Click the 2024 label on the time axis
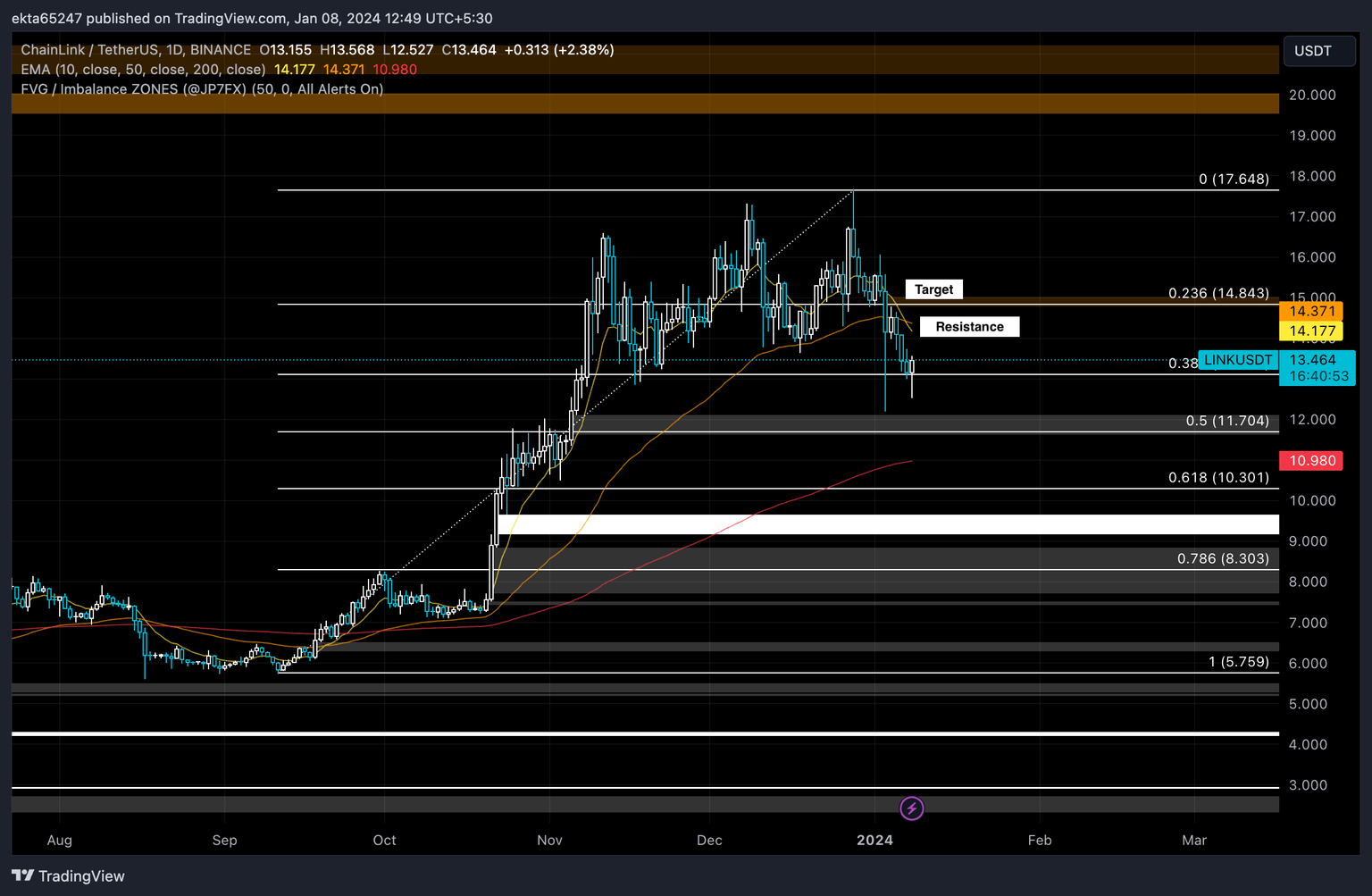This screenshot has height=896, width=1372. click(x=874, y=840)
